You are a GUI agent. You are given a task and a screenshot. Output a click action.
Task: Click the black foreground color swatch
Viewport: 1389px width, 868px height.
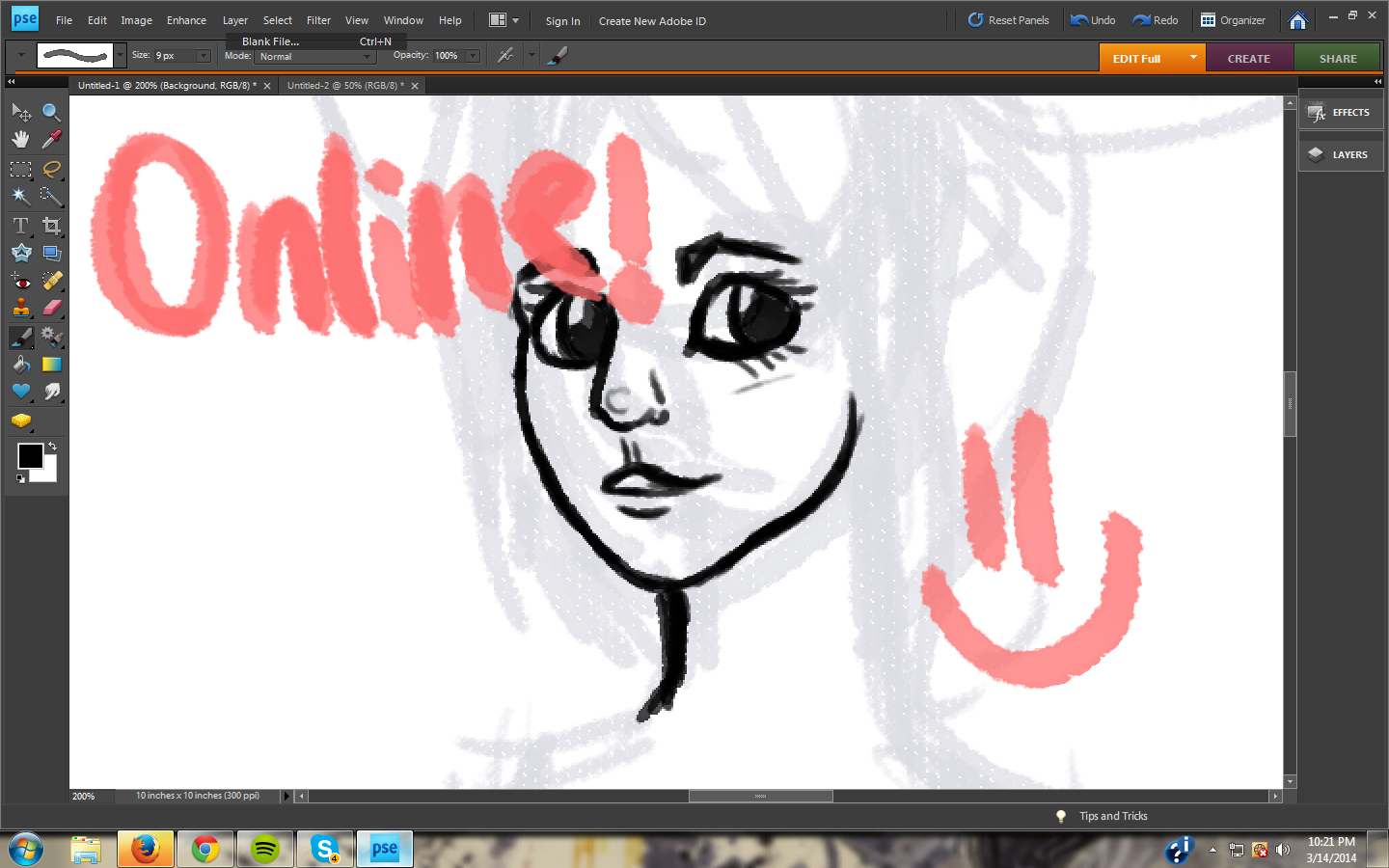[x=30, y=456]
